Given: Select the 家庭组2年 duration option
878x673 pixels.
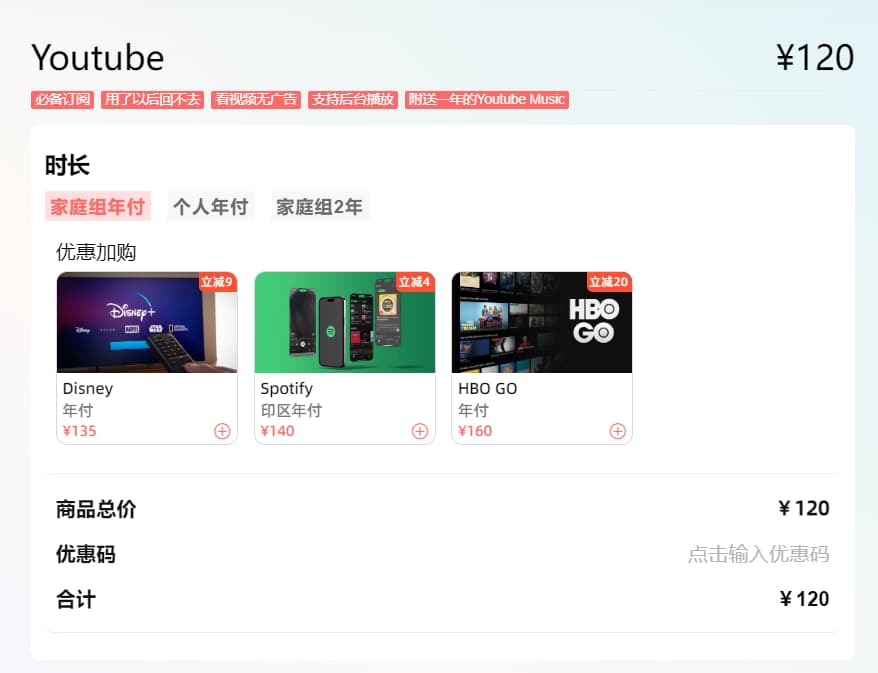Looking at the screenshot, I should [x=320, y=207].
